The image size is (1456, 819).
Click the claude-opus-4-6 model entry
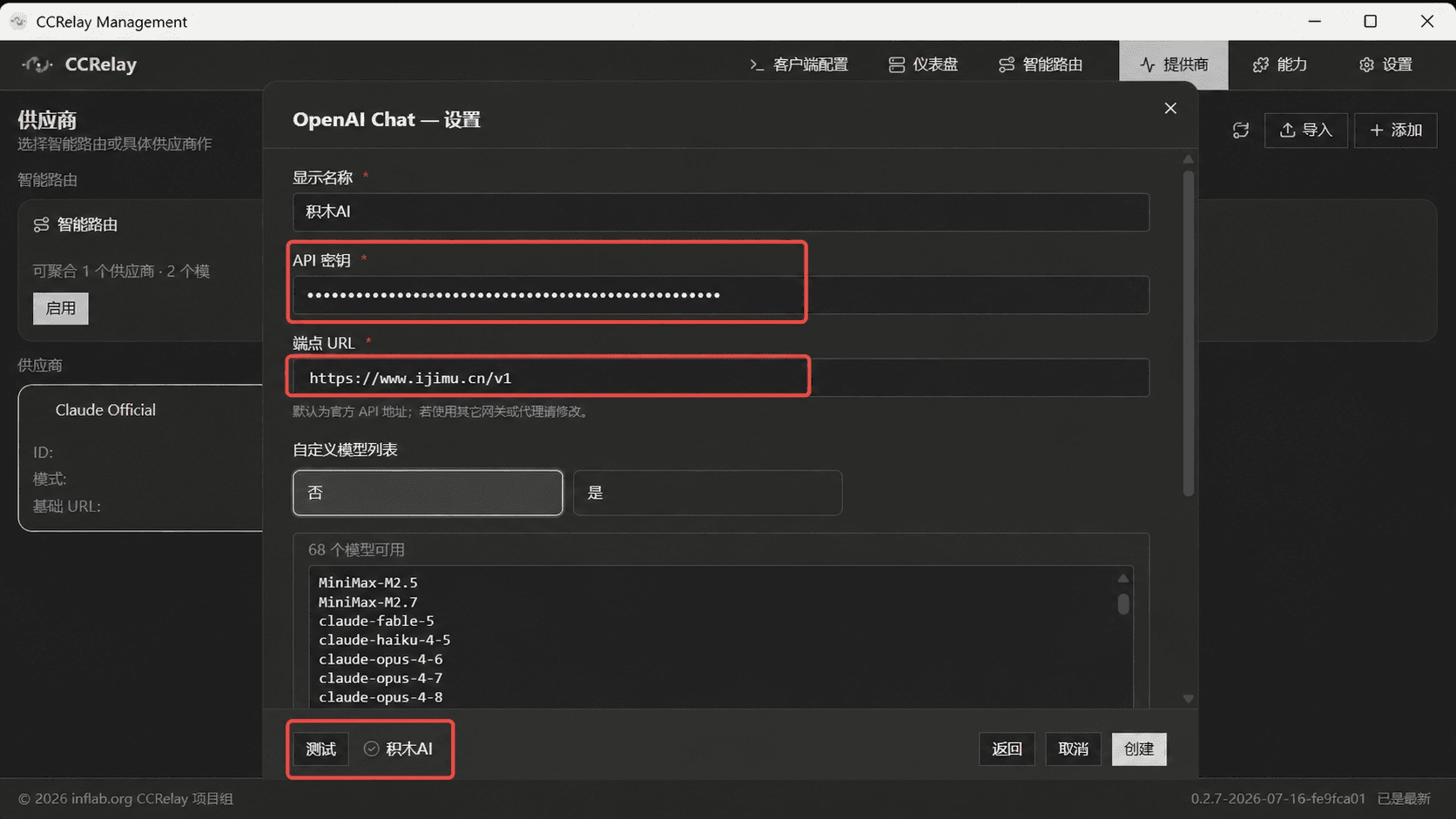click(381, 660)
